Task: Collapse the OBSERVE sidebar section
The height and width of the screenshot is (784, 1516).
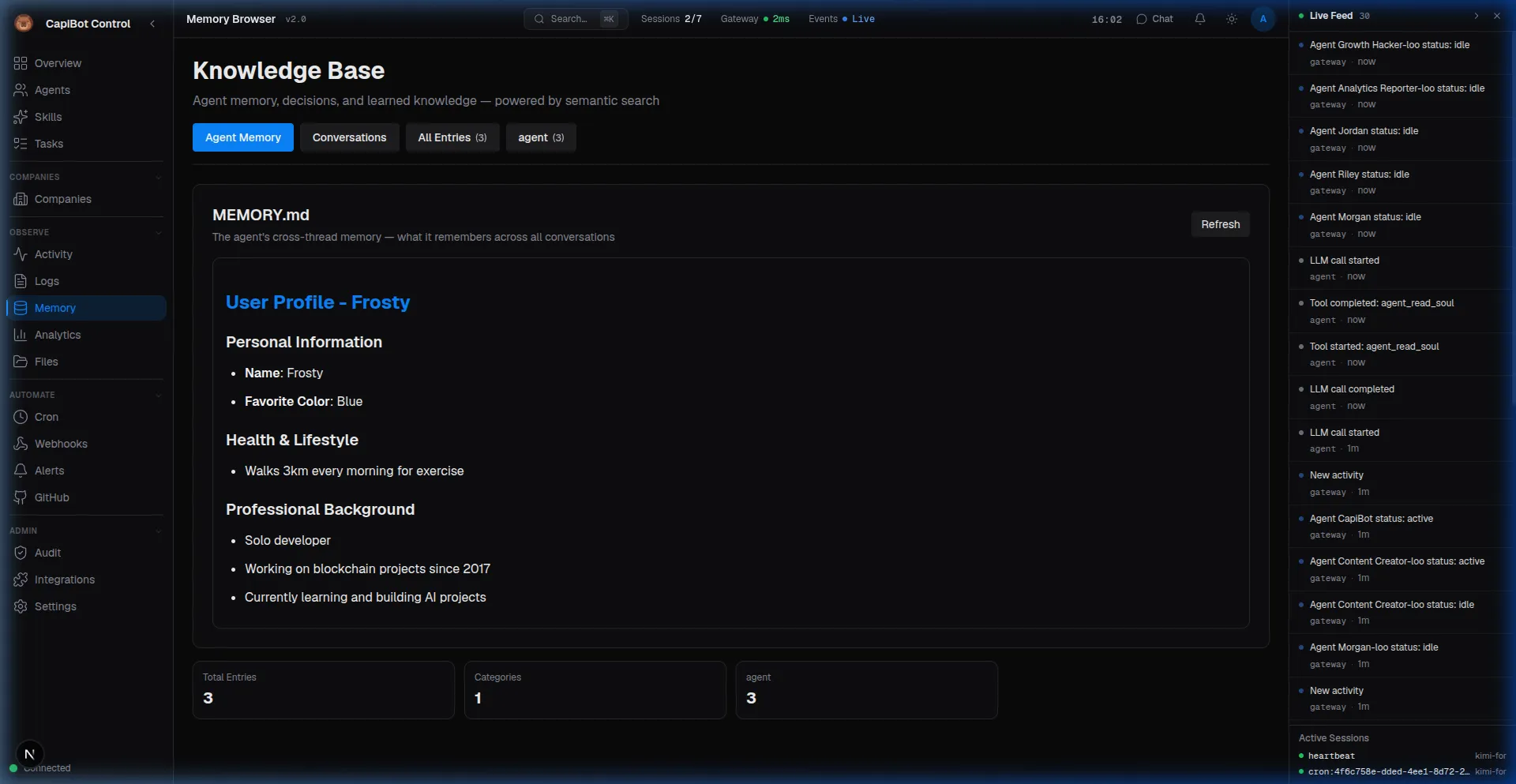Action: (x=158, y=233)
